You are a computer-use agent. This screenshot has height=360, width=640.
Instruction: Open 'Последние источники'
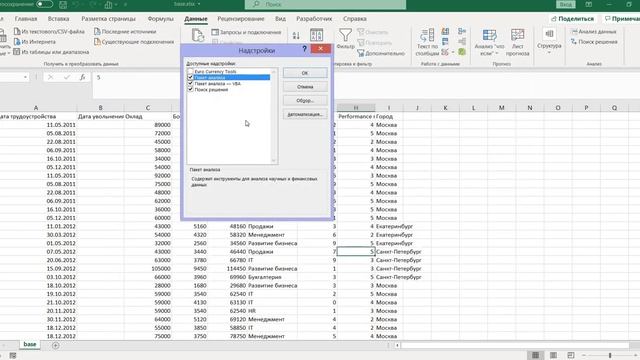125,31
